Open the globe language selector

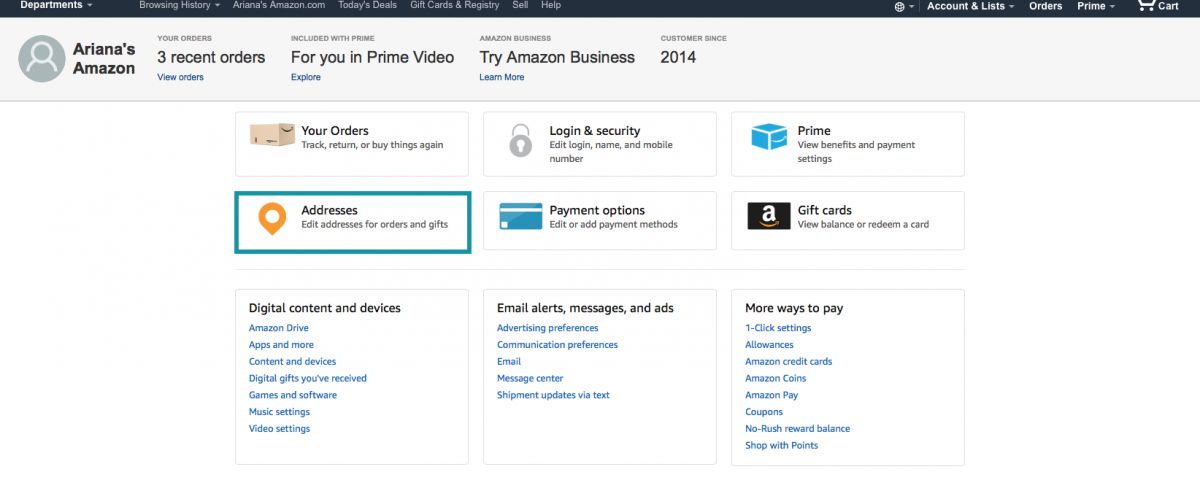[x=903, y=6]
